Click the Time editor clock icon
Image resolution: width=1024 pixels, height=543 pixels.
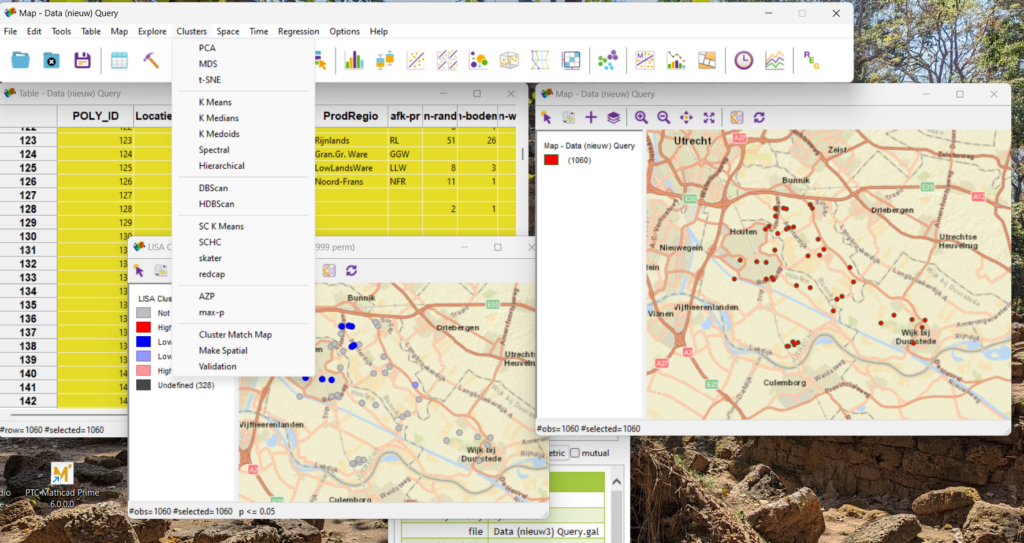coord(743,60)
